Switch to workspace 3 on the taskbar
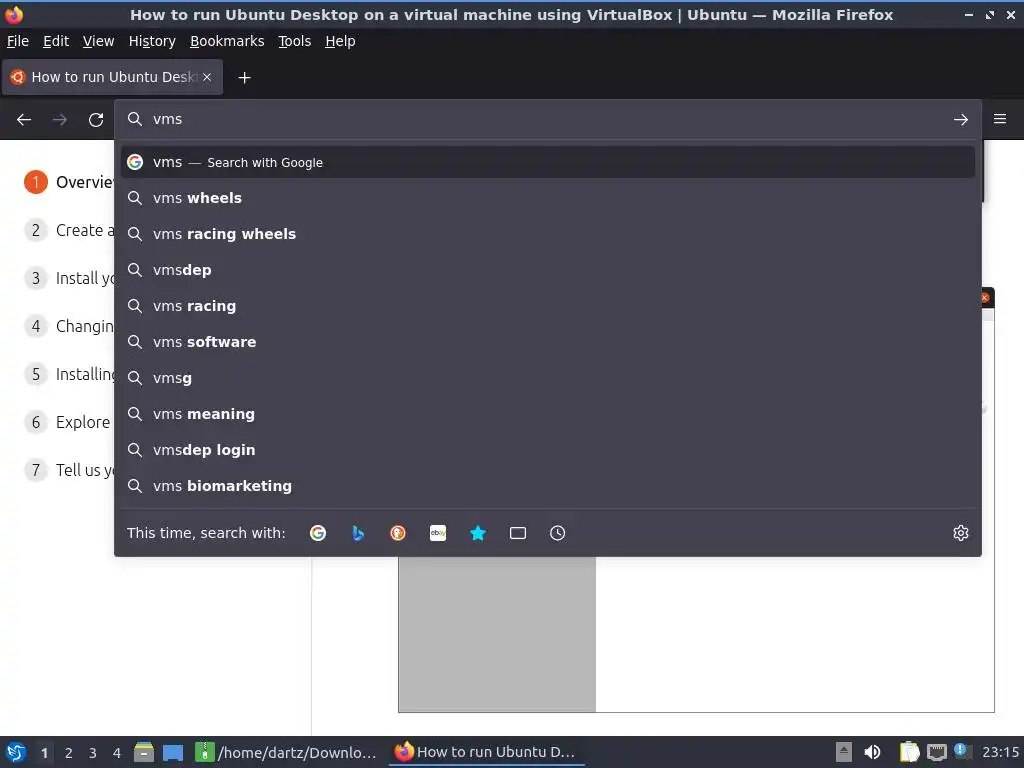The width and height of the screenshot is (1024, 768). click(x=93, y=753)
